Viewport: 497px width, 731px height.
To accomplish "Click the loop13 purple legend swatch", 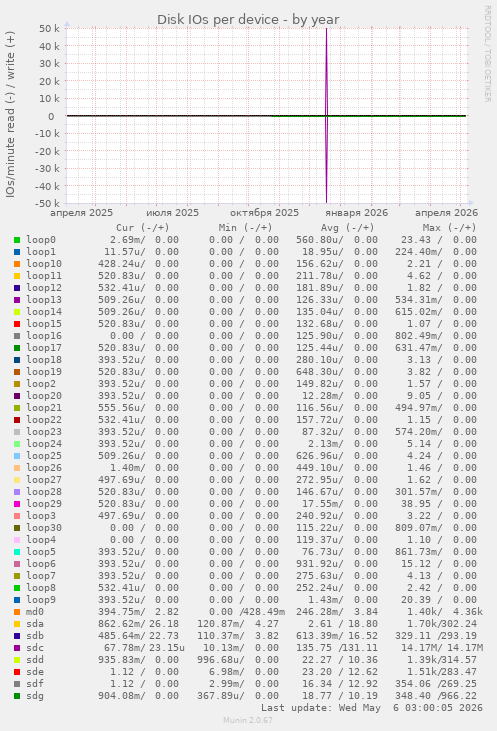I will pos(17,300).
